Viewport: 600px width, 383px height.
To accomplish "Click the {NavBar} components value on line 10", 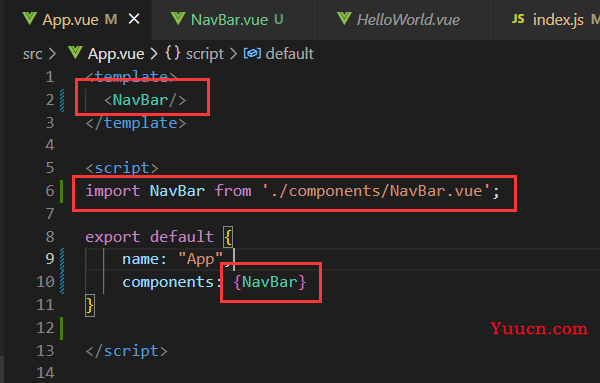I will tap(270, 282).
